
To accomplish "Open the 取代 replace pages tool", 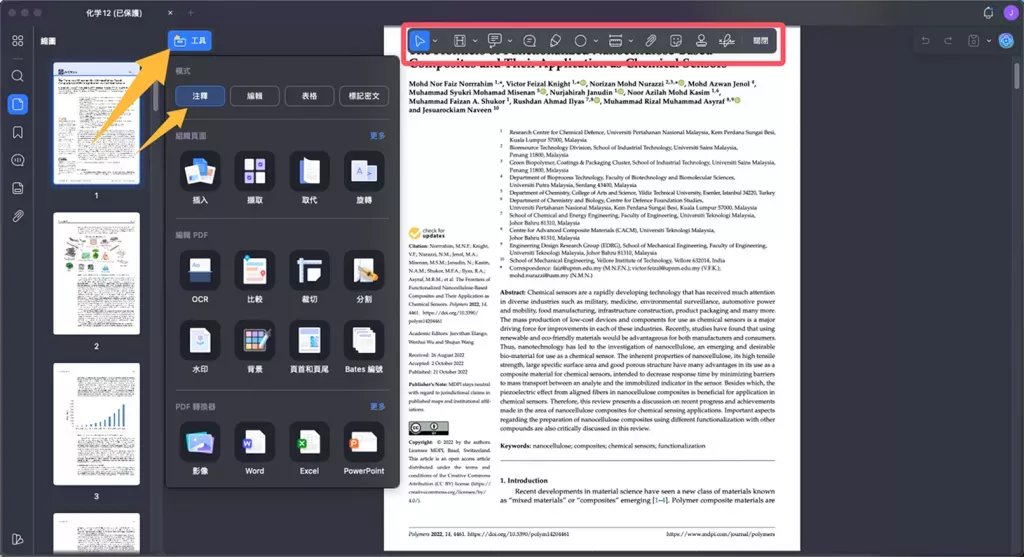I will pos(310,178).
